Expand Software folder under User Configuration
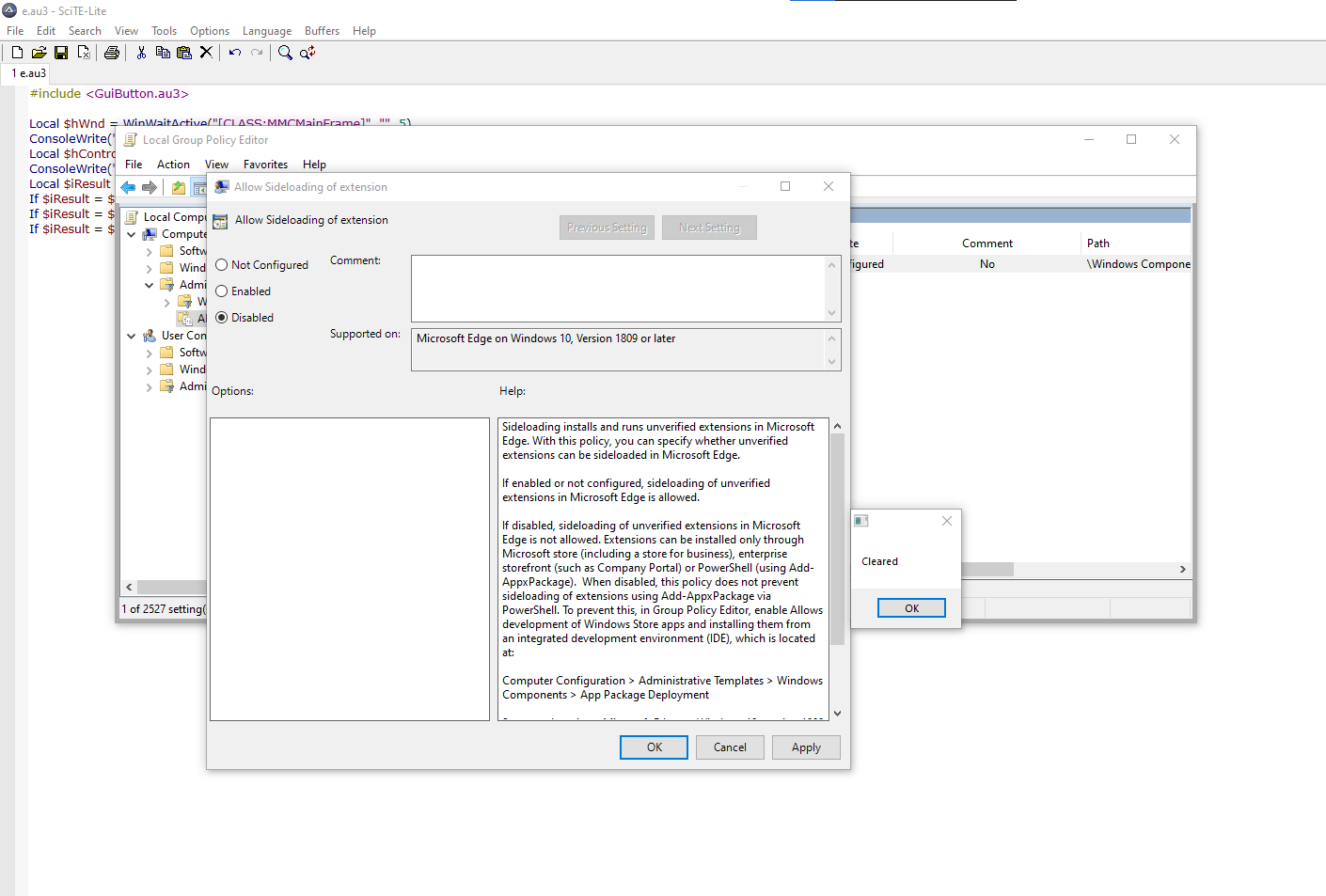1326x896 pixels. (x=150, y=353)
